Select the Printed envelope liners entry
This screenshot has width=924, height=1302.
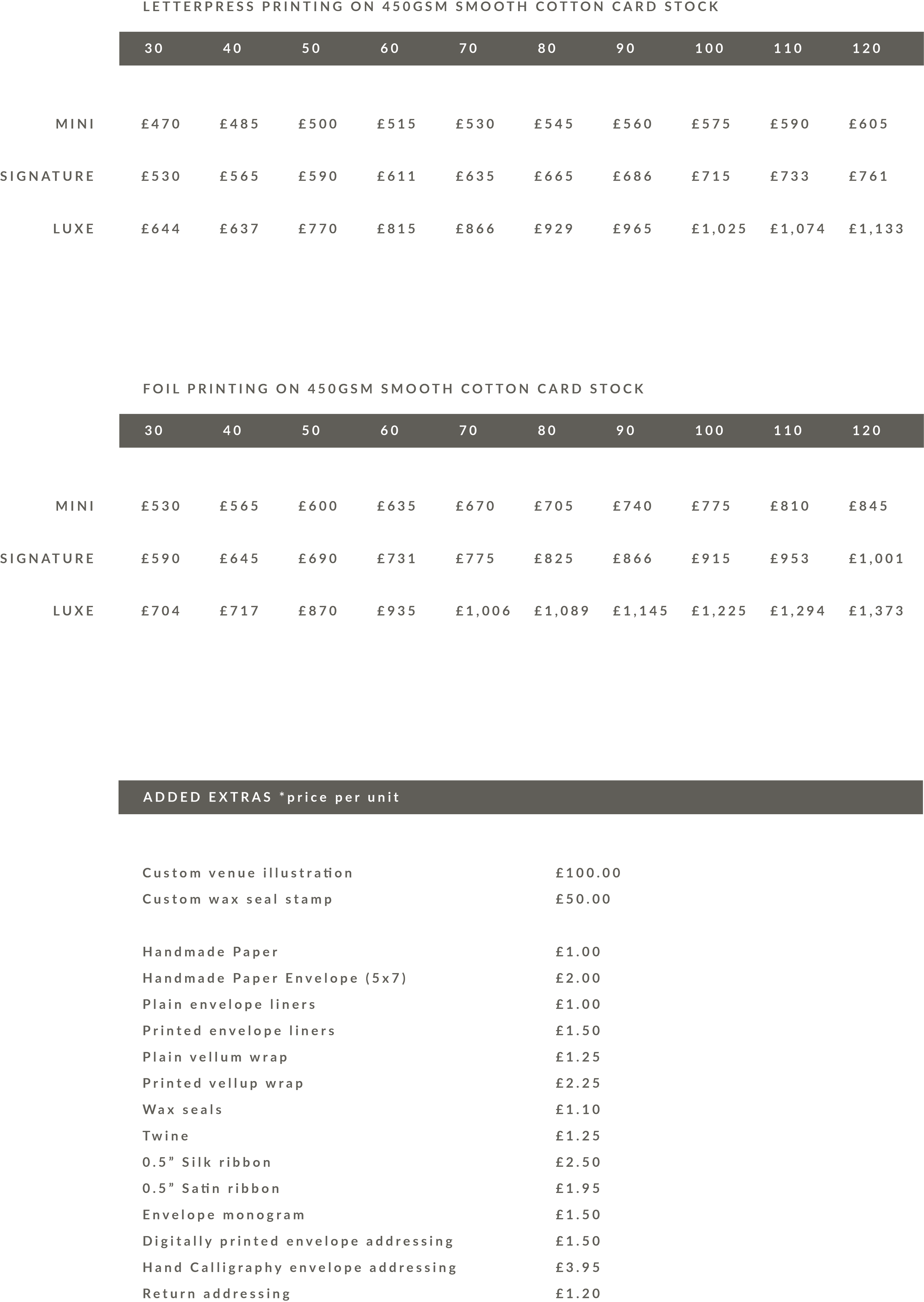(x=238, y=1031)
